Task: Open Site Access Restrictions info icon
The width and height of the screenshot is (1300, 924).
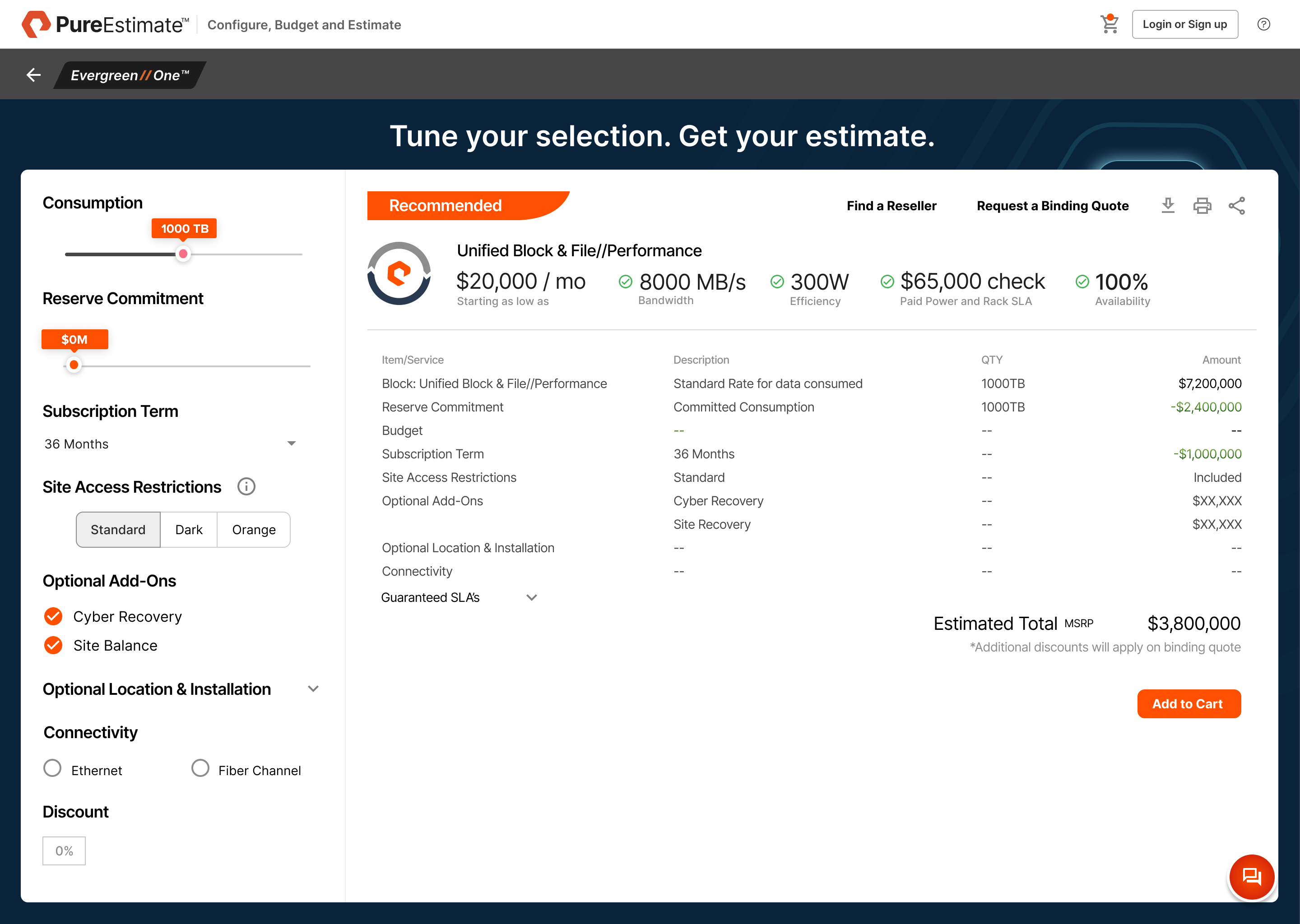Action: pos(246,486)
